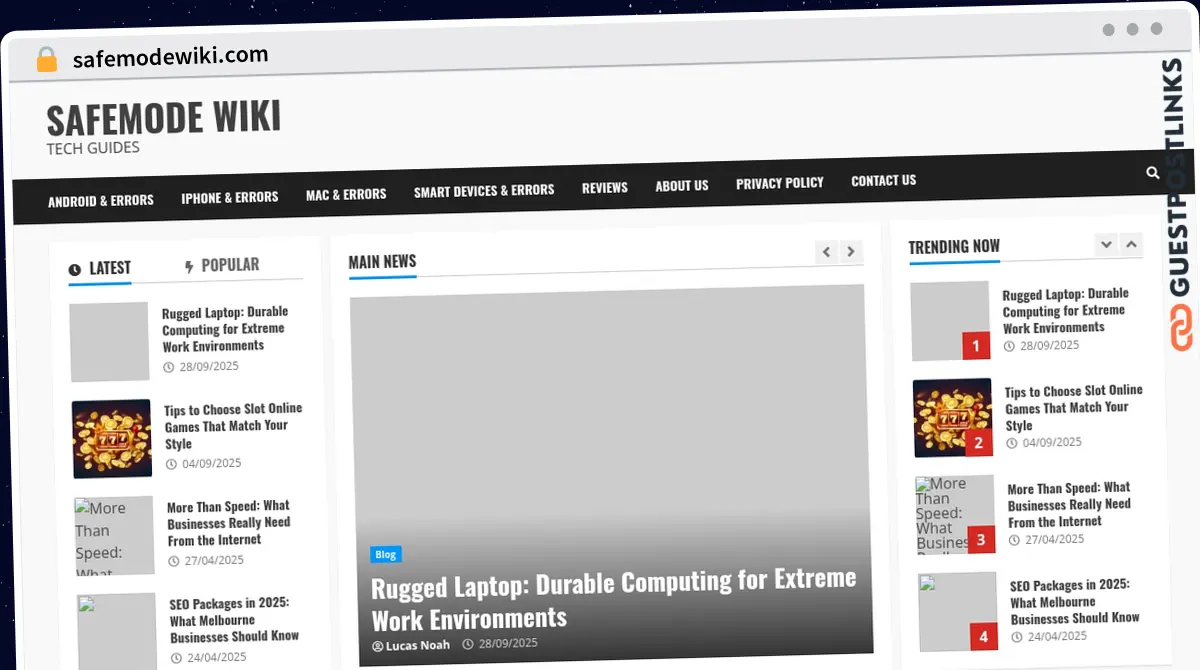The width and height of the screenshot is (1200, 670).
Task: Collapse the Trending Now section with up chevron
Action: pyautogui.click(x=1131, y=244)
